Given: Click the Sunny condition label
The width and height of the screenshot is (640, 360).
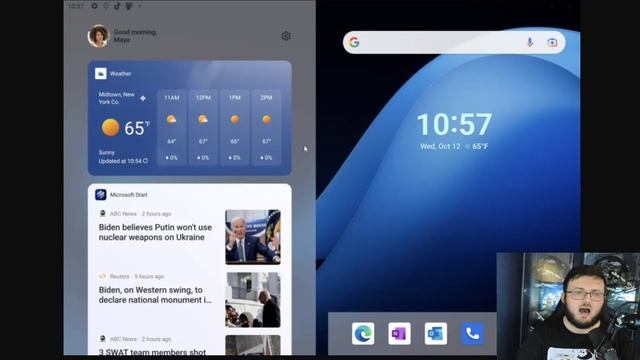Looking at the screenshot, I should point(107,153).
